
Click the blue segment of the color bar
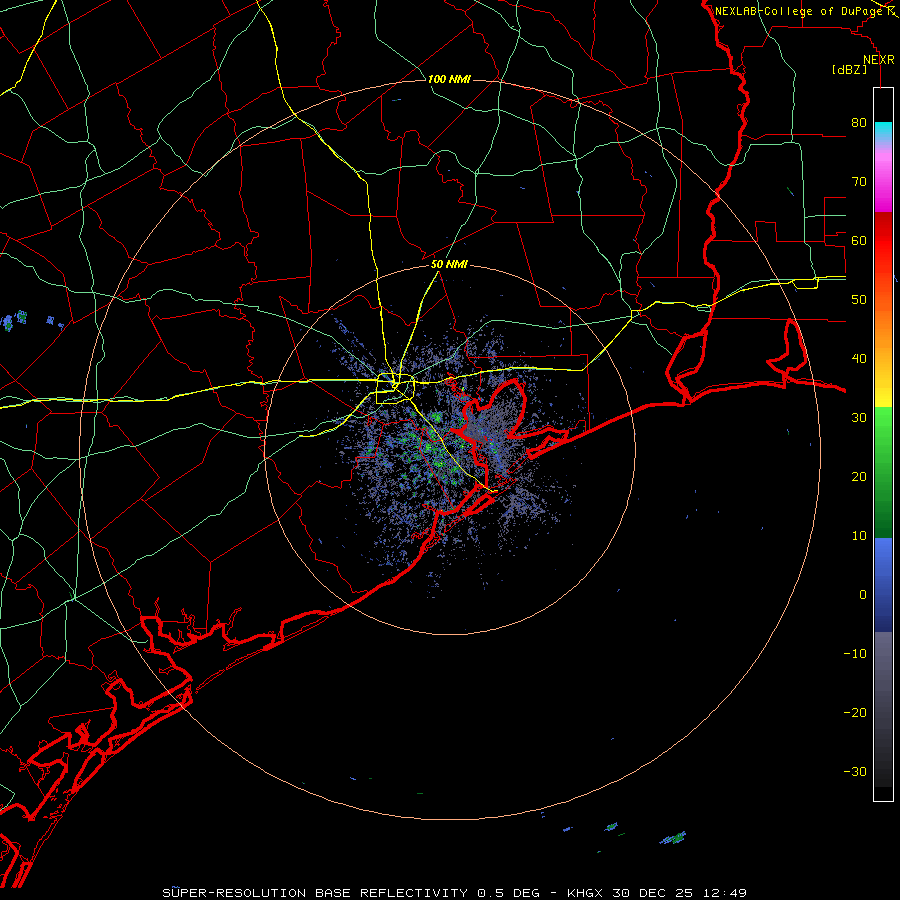point(883,585)
